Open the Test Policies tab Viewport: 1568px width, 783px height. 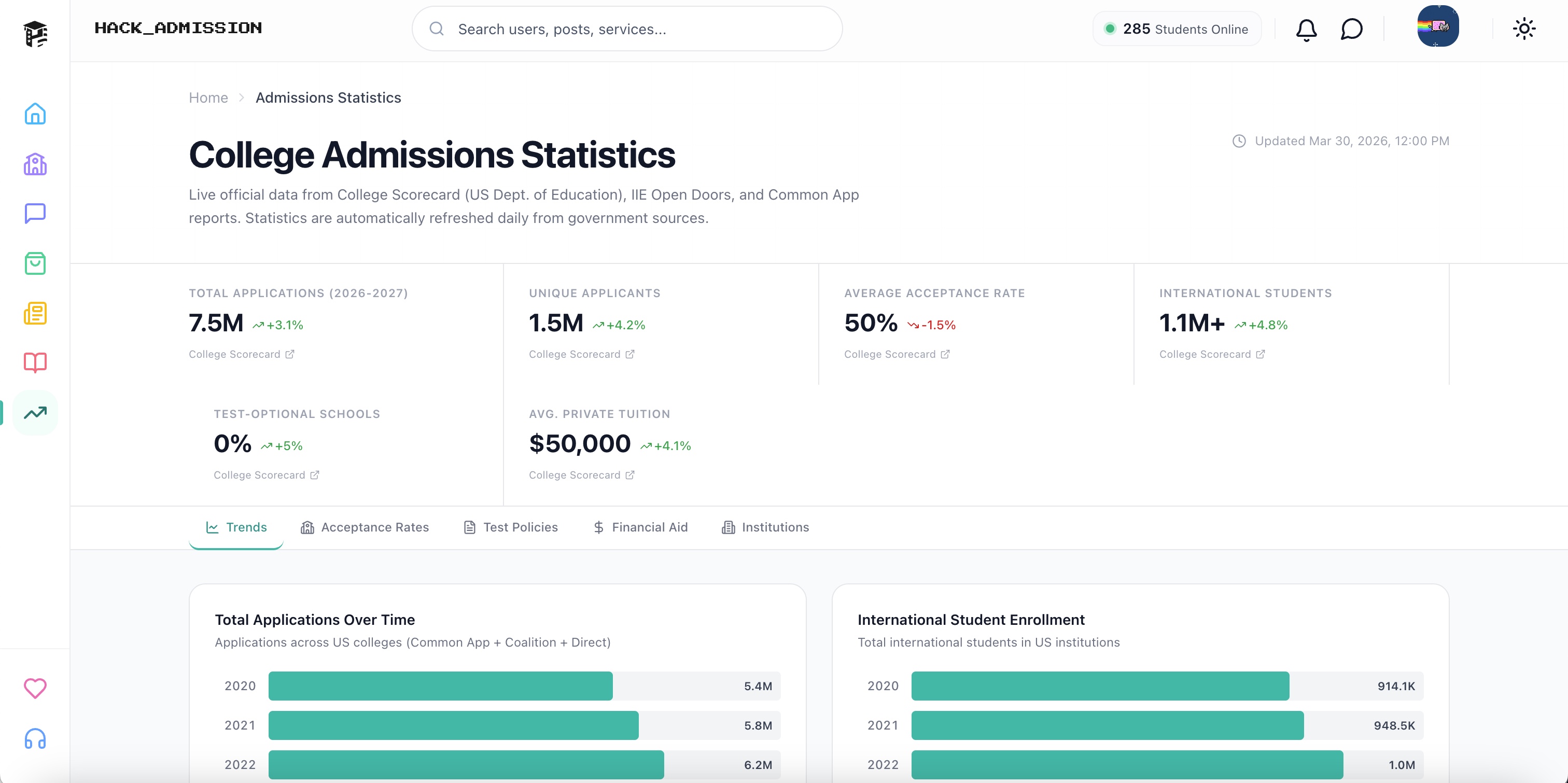coord(510,527)
